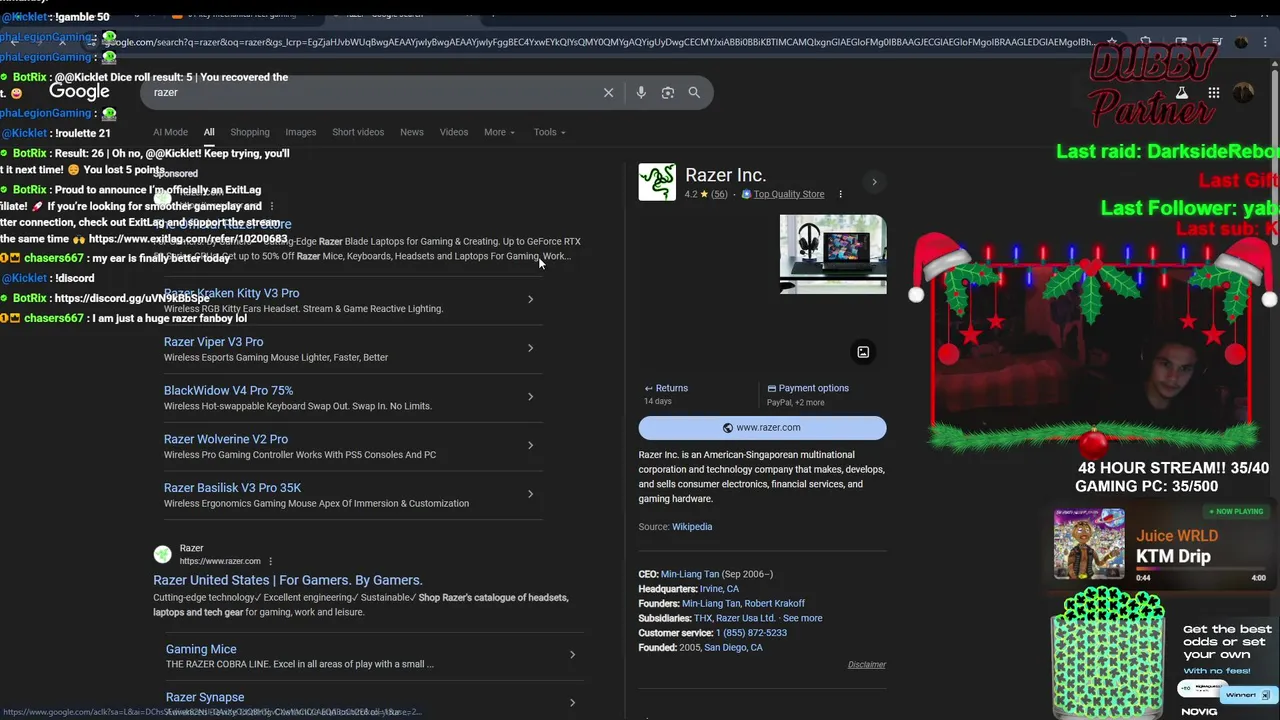Click the www.razer.com website button

pos(762,428)
